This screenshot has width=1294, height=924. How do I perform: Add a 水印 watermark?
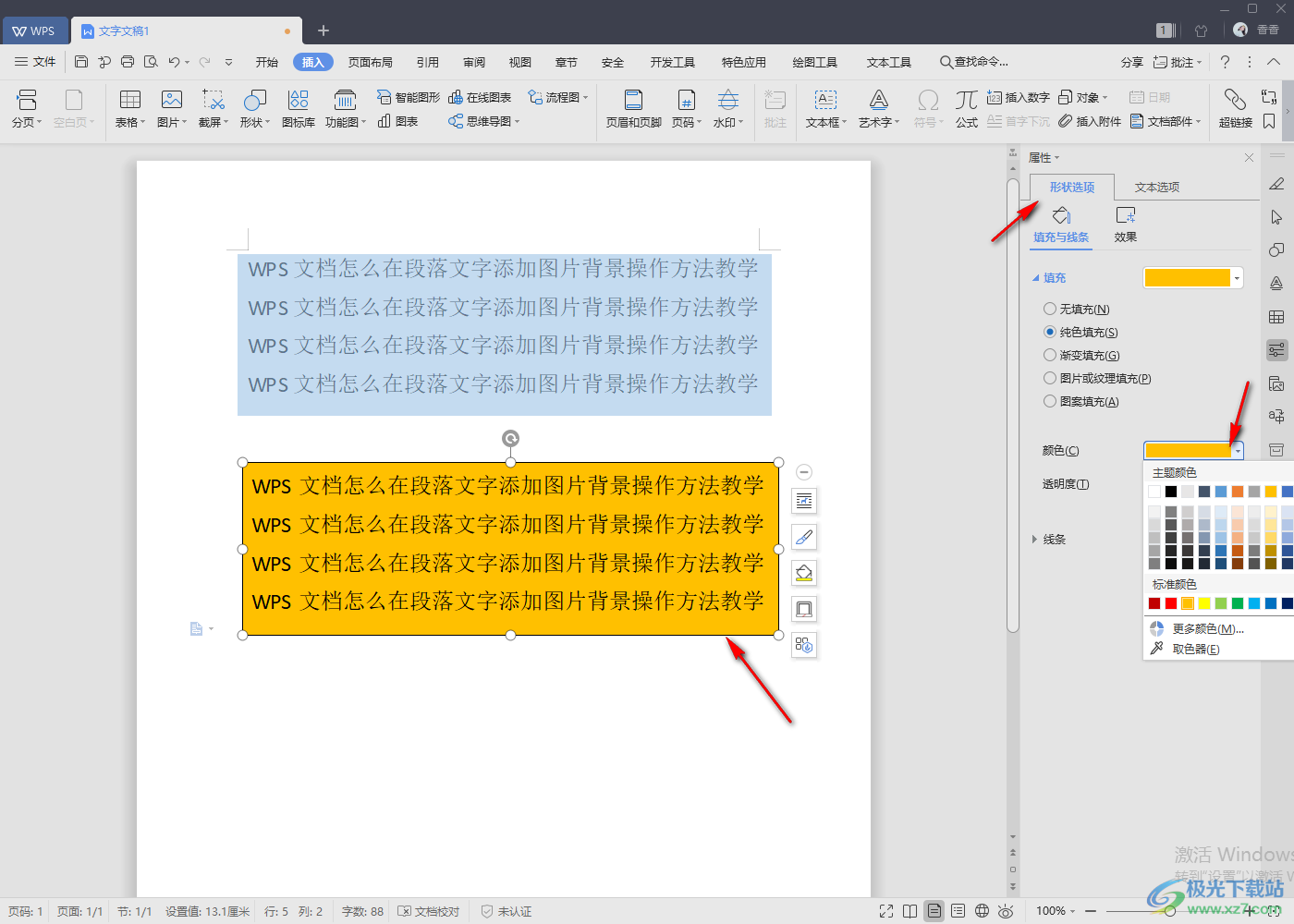[x=728, y=108]
